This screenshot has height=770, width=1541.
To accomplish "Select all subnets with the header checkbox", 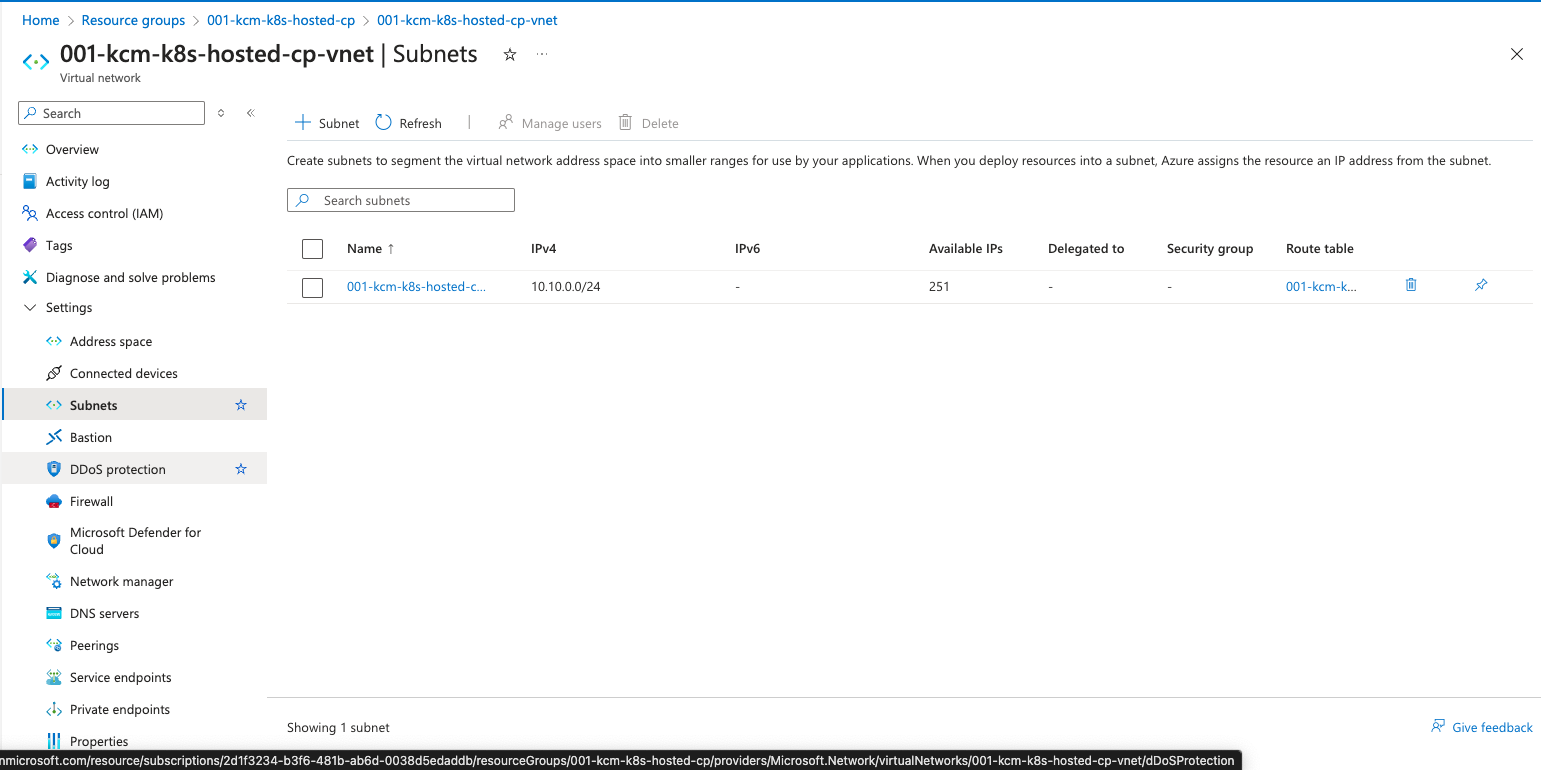I will point(312,249).
